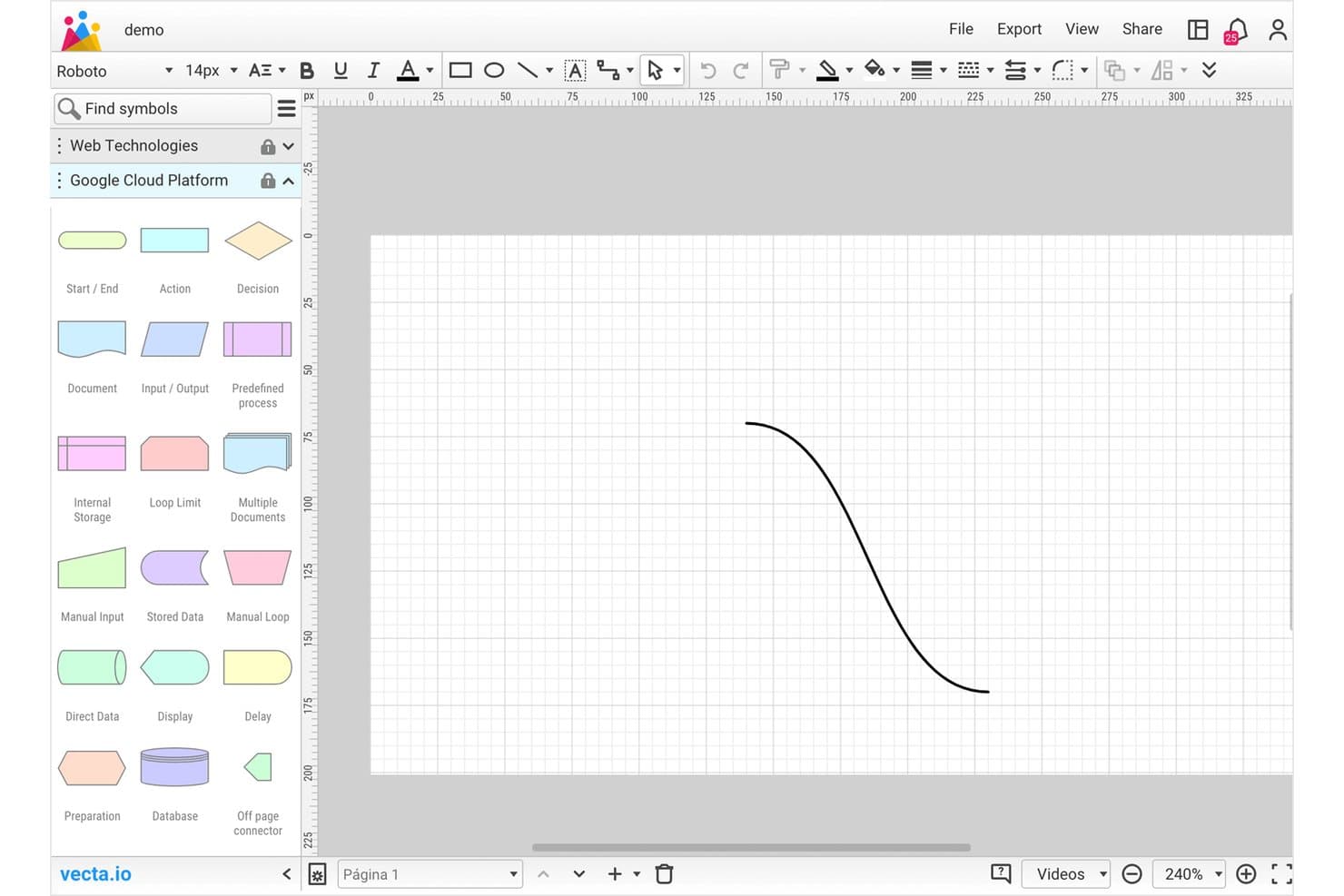Click the add page plus button
1344x896 pixels.
(x=615, y=874)
